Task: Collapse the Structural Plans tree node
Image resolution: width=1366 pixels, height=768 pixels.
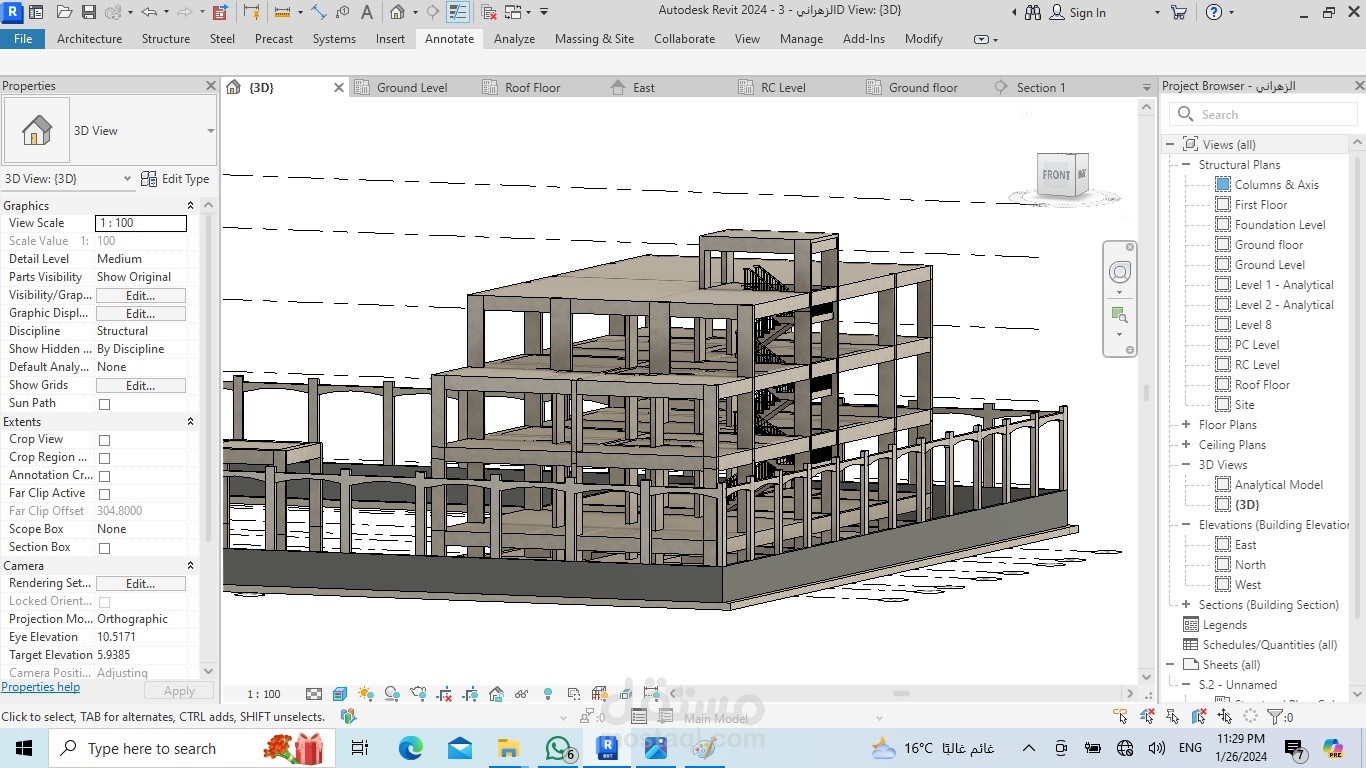Action: pos(1186,165)
